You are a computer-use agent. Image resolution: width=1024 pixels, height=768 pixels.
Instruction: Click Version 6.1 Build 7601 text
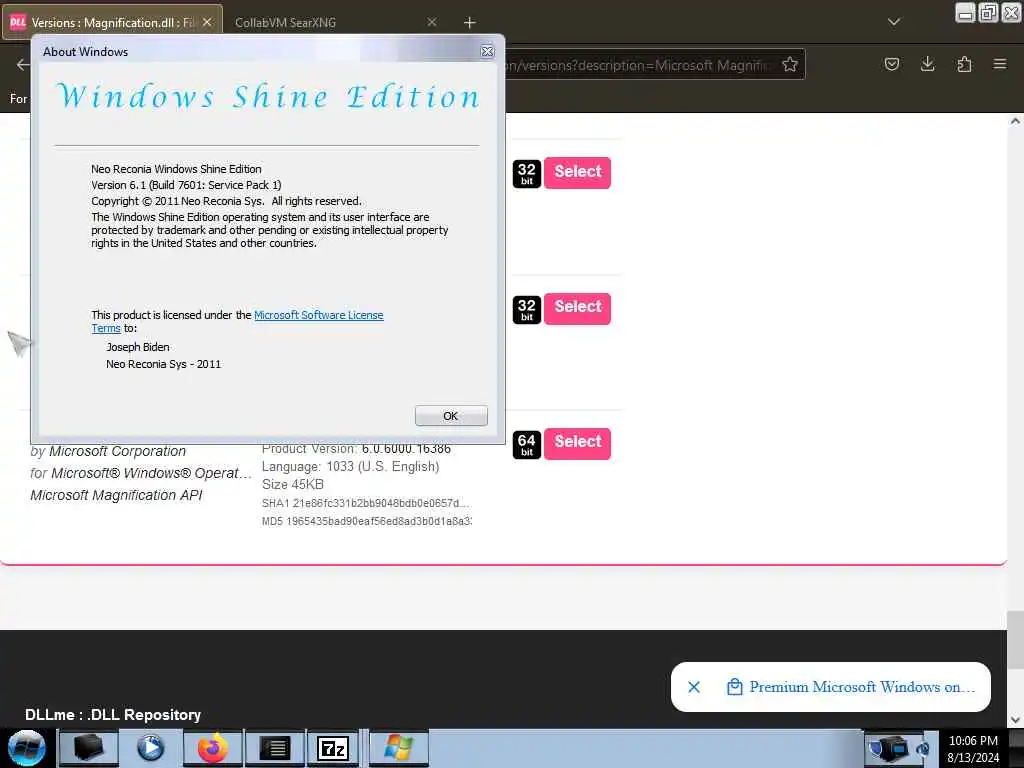[186, 185]
